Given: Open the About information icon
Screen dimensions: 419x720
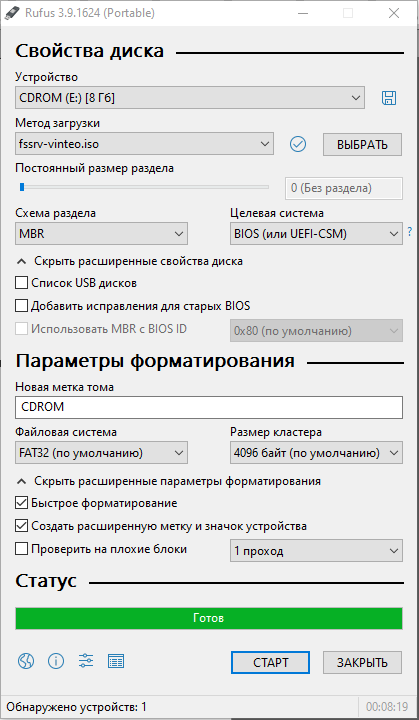Looking at the screenshot, I should (56, 661).
